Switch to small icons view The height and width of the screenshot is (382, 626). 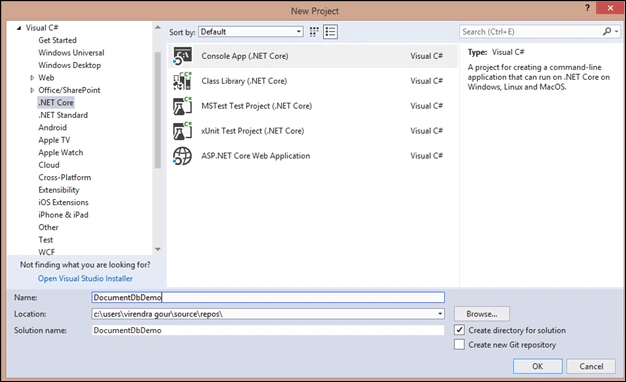pyautogui.click(x=314, y=32)
